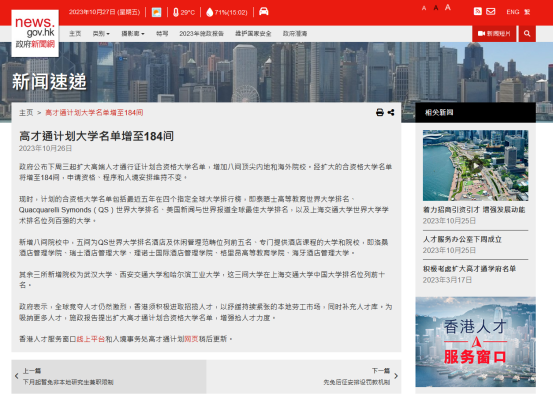Switch the language to ENG

(x=513, y=12)
